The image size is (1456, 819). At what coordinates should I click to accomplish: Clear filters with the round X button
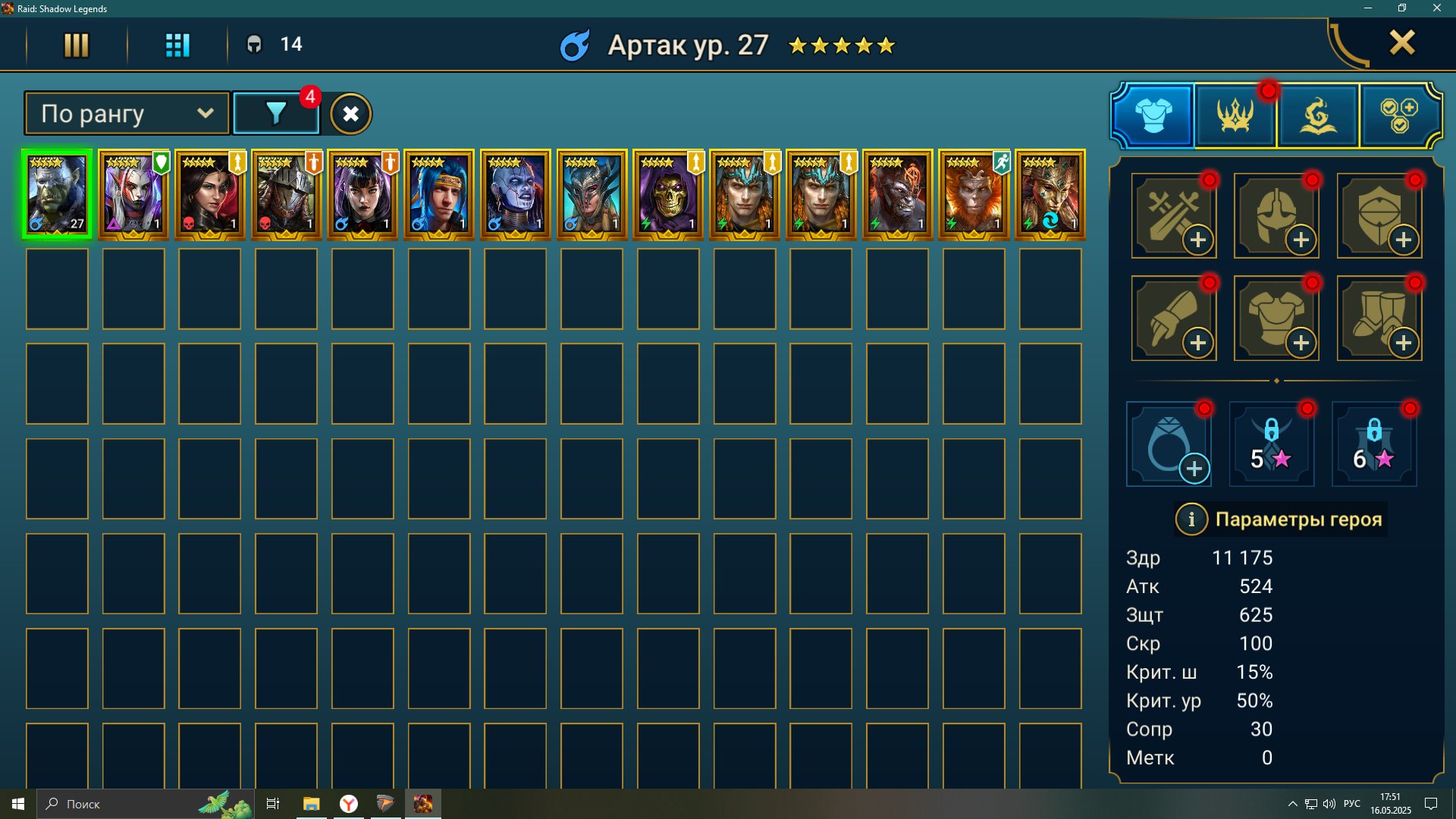click(350, 114)
